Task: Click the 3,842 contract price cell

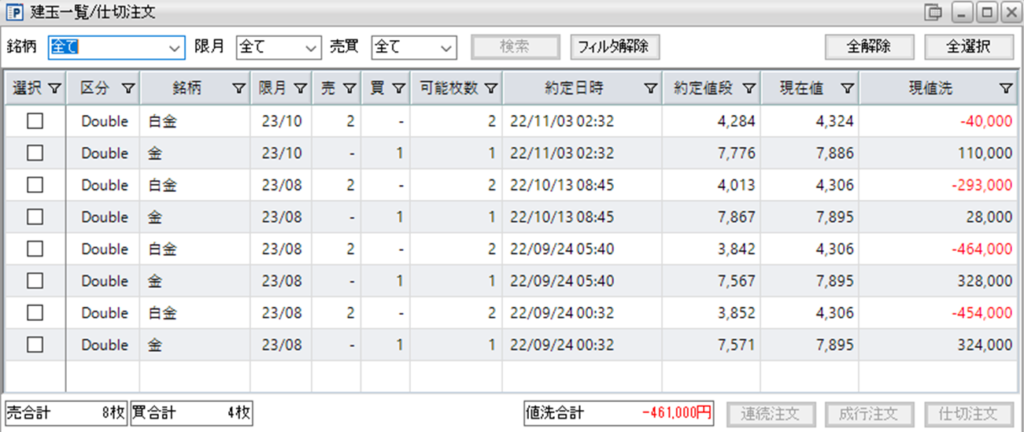Action: [711, 249]
